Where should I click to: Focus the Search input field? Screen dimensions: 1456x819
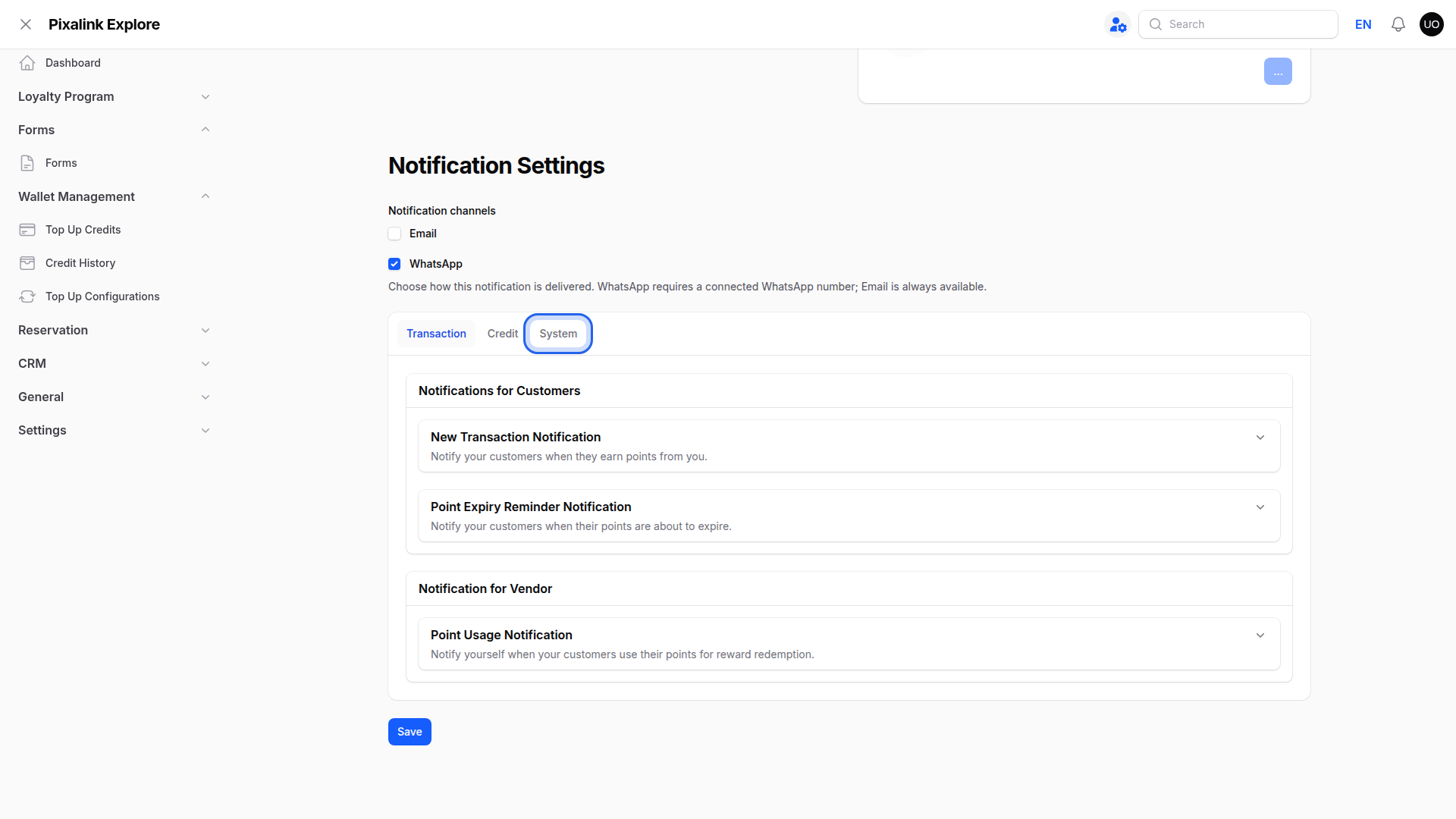[x=1238, y=24]
